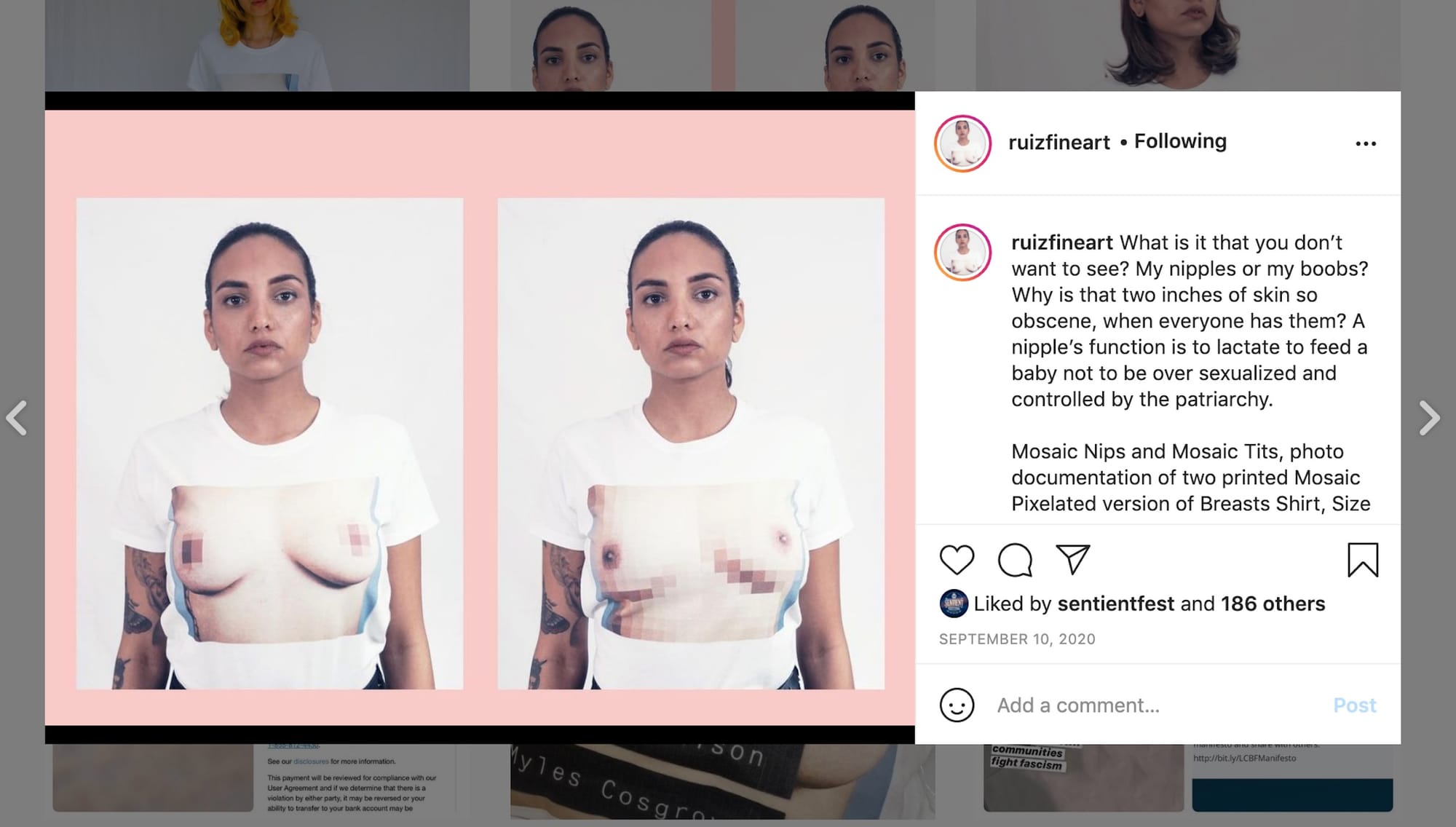The image size is (1456, 827).
Task: View the 186 others likes list
Action: [1273, 604]
